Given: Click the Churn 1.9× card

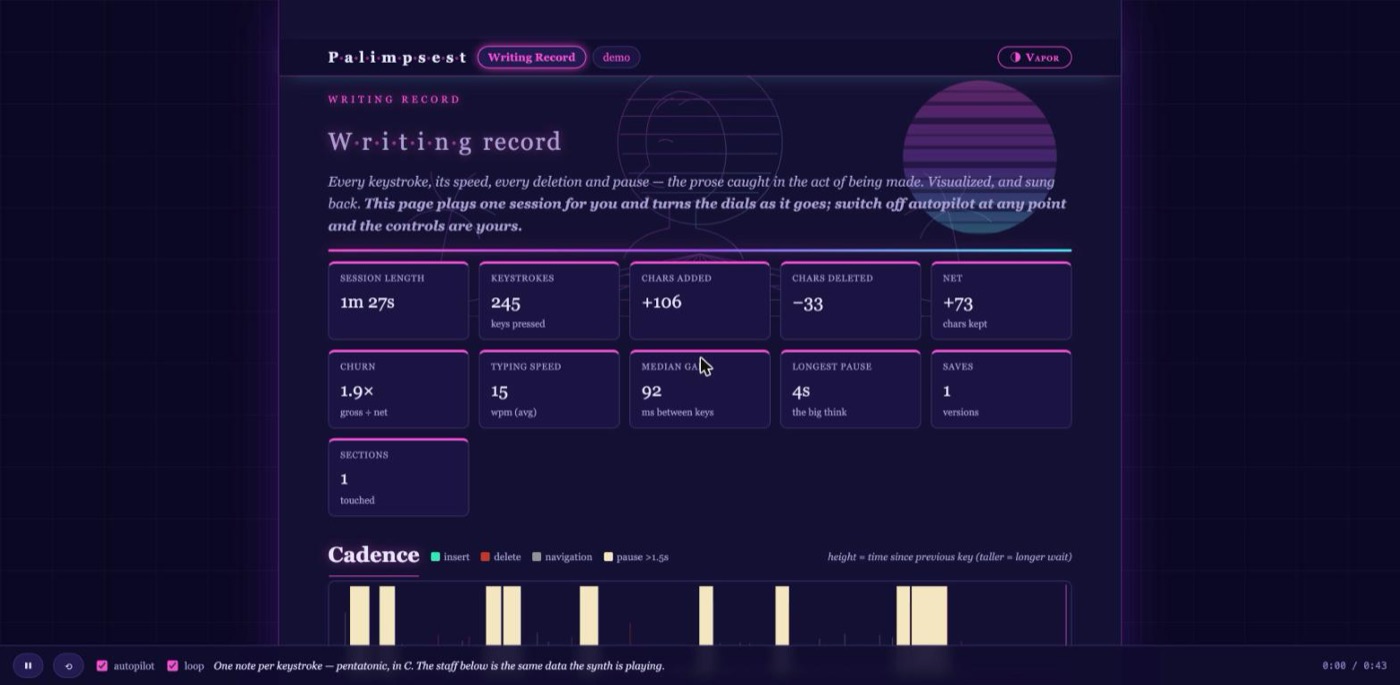Looking at the screenshot, I should pyautogui.click(x=398, y=389).
